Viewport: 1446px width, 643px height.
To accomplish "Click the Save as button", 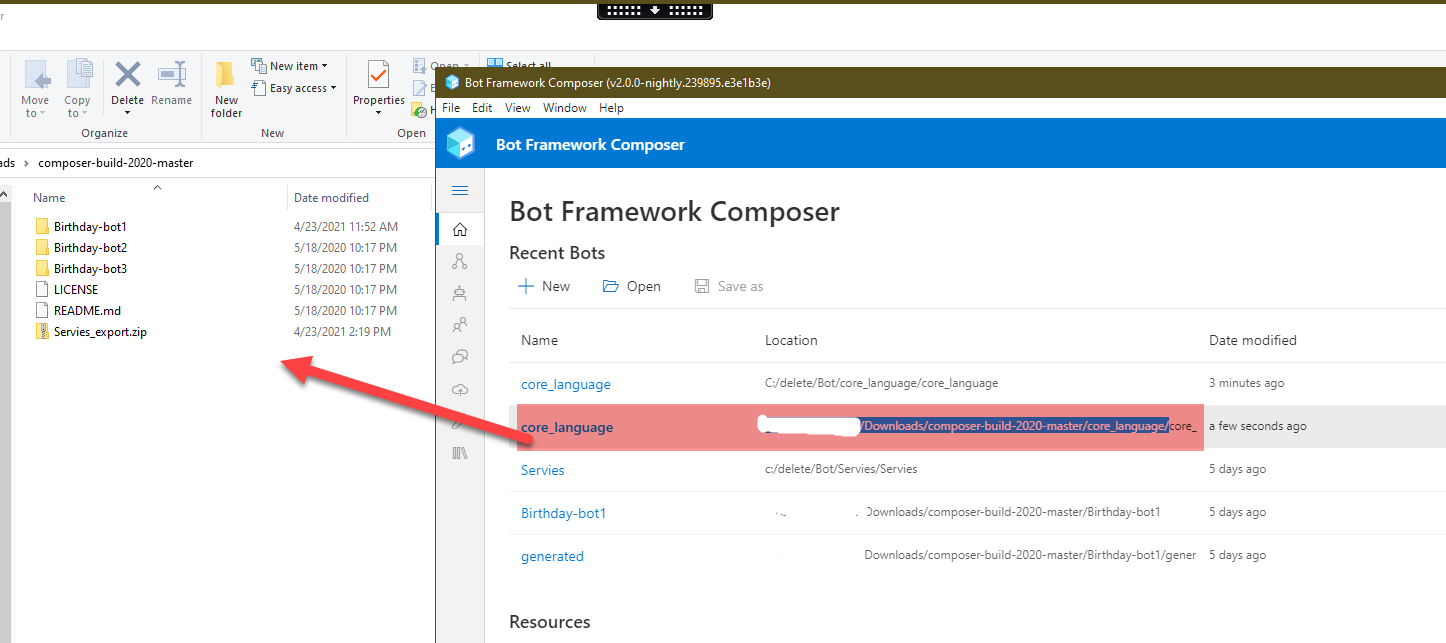I will [x=729, y=286].
